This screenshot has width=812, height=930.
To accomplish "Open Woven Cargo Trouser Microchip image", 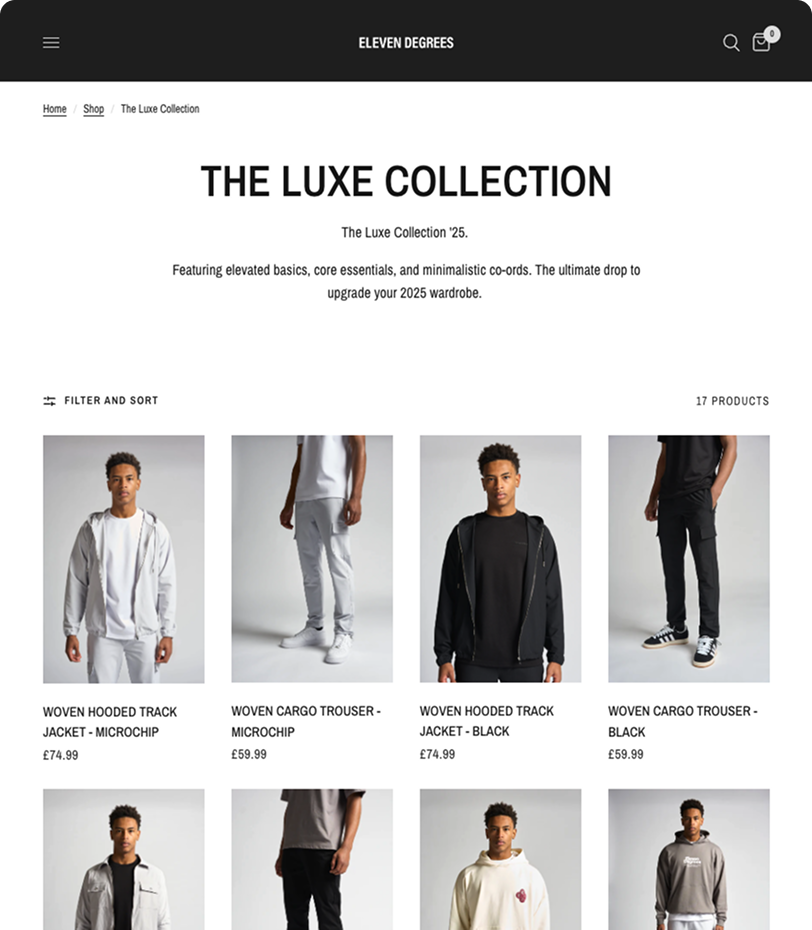I will pos(312,559).
